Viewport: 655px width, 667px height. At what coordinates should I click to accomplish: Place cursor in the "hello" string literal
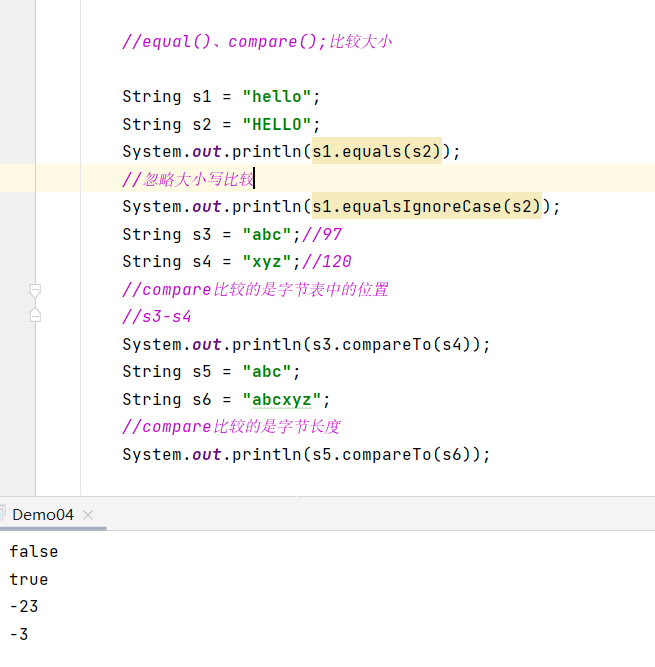[x=278, y=97]
